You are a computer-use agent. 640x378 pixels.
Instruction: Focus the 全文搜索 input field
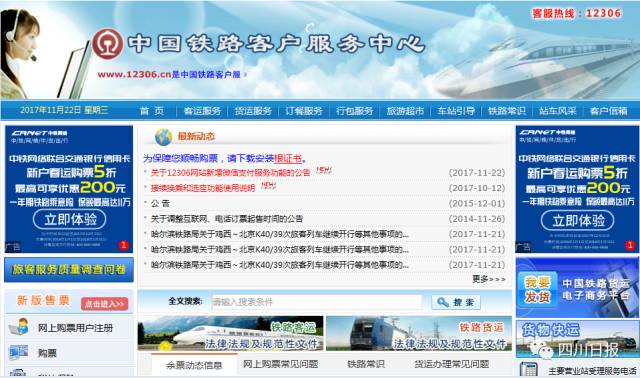click(x=317, y=302)
